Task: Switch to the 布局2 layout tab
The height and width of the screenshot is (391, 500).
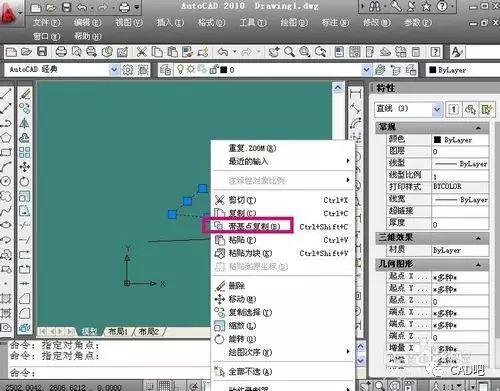Action: (x=149, y=331)
